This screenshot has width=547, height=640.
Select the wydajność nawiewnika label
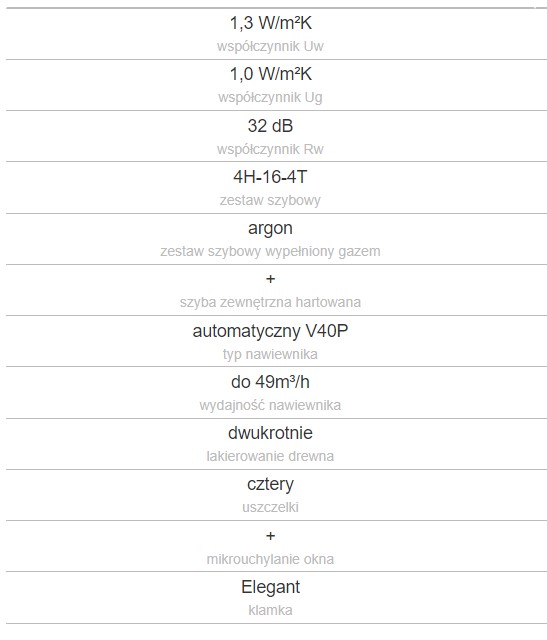pos(270,405)
